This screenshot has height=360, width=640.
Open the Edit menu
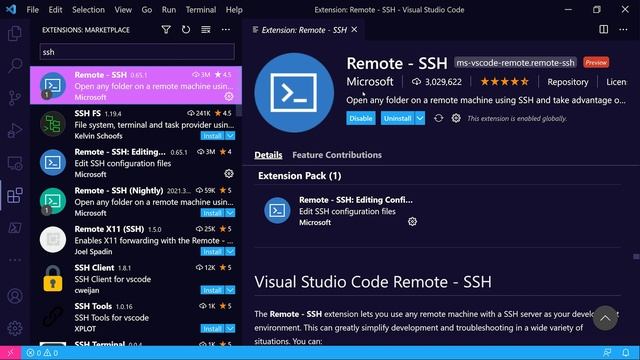[55, 10]
